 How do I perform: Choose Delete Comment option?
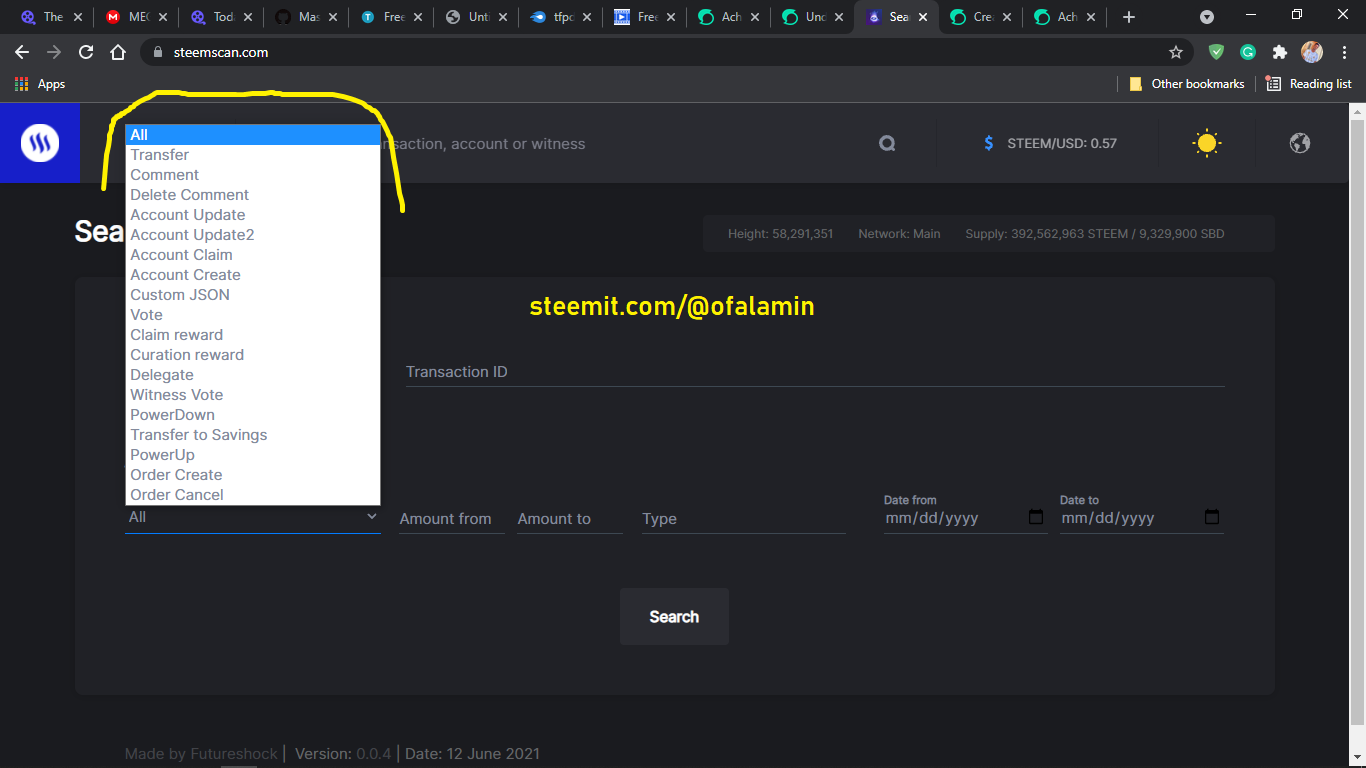253,195
